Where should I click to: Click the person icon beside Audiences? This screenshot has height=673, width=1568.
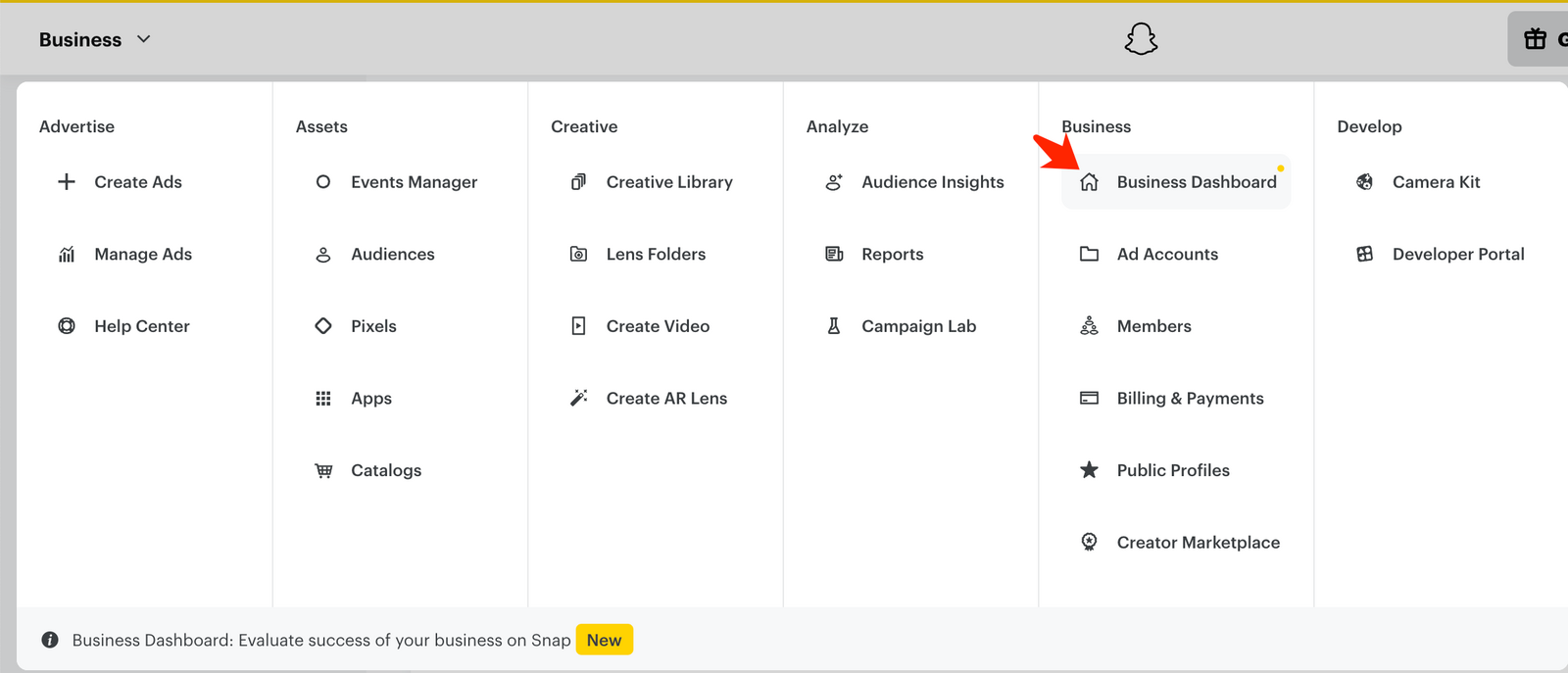(323, 255)
